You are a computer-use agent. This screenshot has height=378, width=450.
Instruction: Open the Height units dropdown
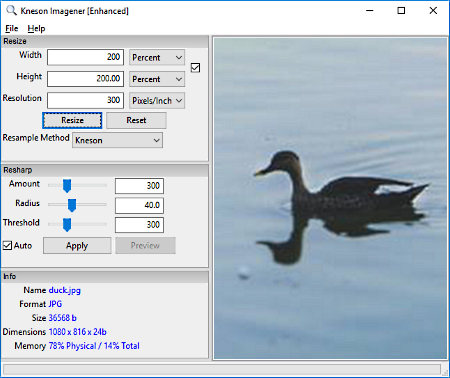[x=157, y=79]
